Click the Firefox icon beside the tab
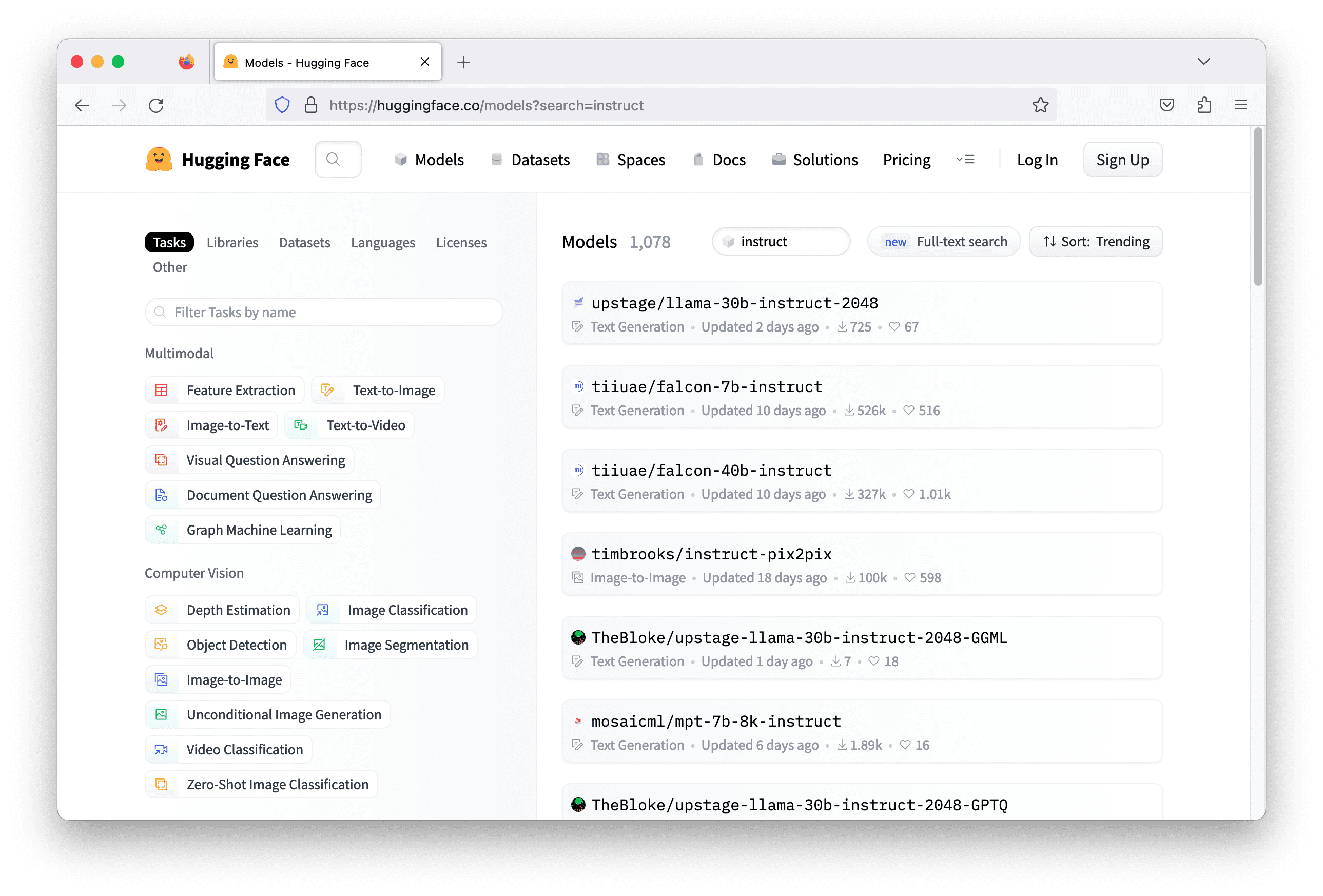The image size is (1323, 896). point(186,62)
